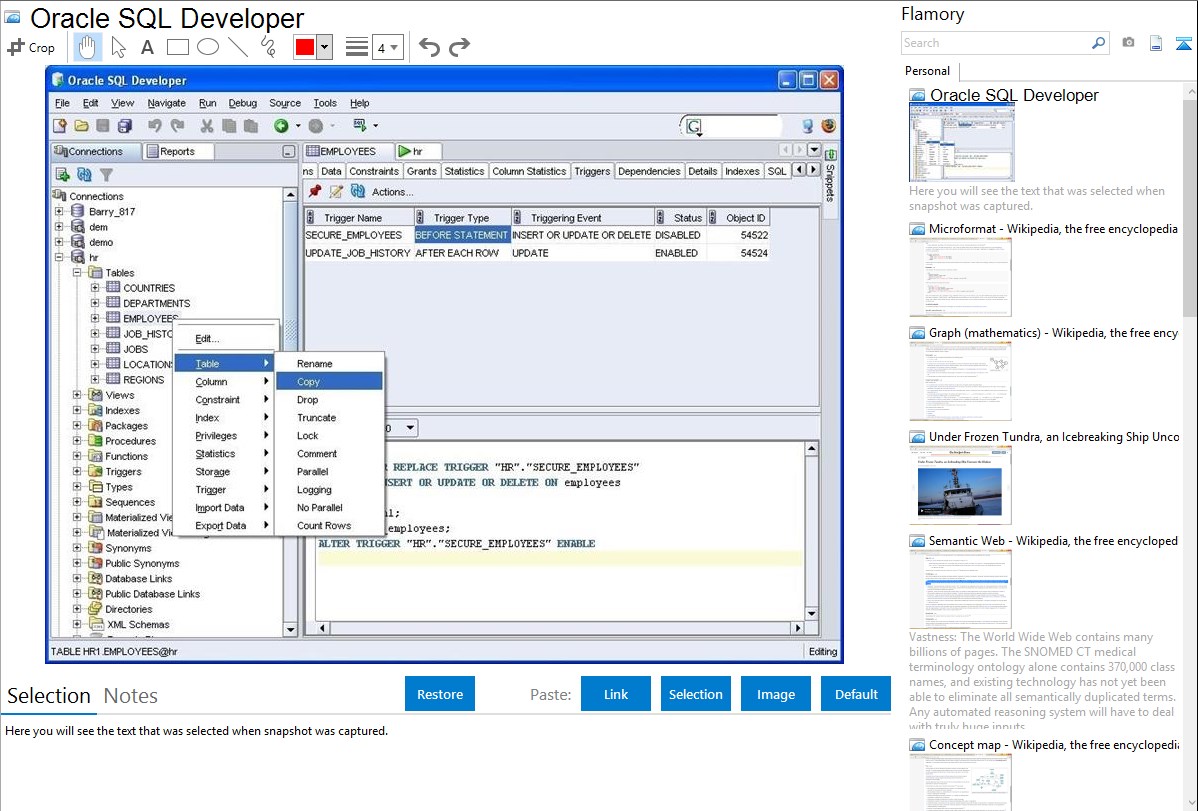Open the SQL Worksheet toolbar icon
Image resolution: width=1198 pixels, height=811 pixels.
click(360, 125)
